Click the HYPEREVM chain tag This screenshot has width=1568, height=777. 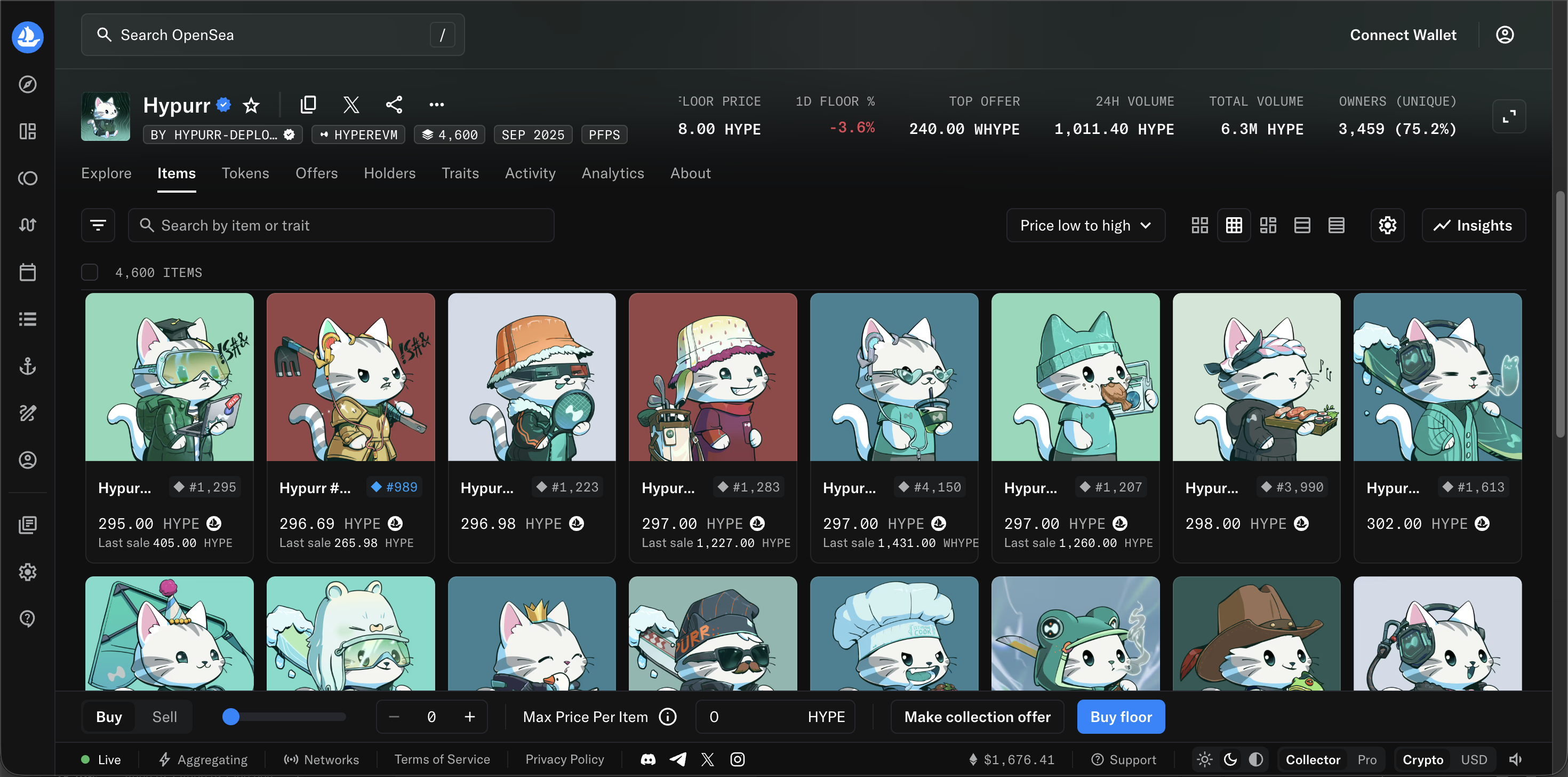tap(358, 134)
